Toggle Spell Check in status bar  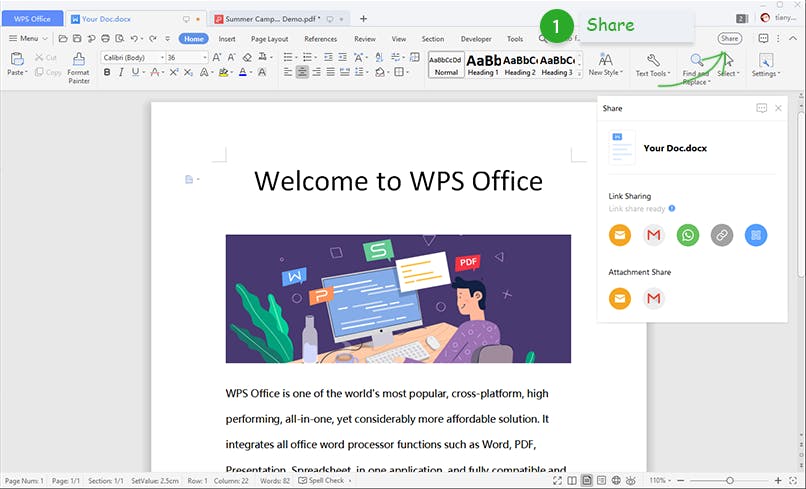(x=321, y=480)
